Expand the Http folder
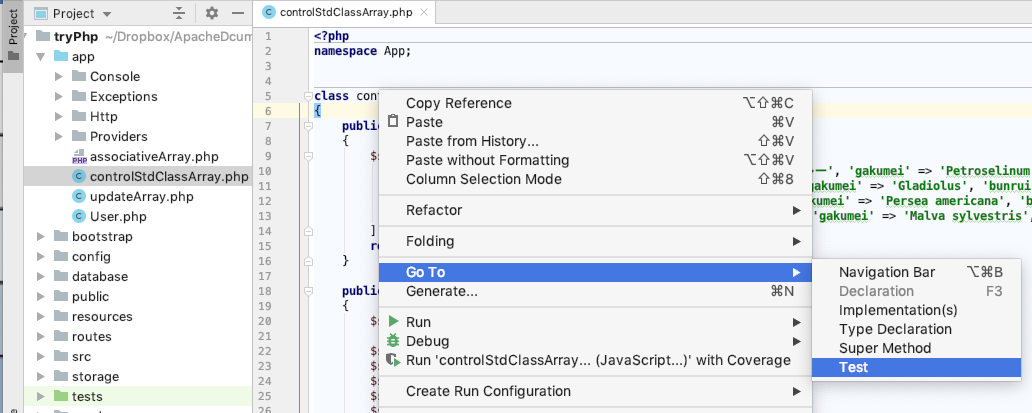 pyautogui.click(x=59, y=116)
